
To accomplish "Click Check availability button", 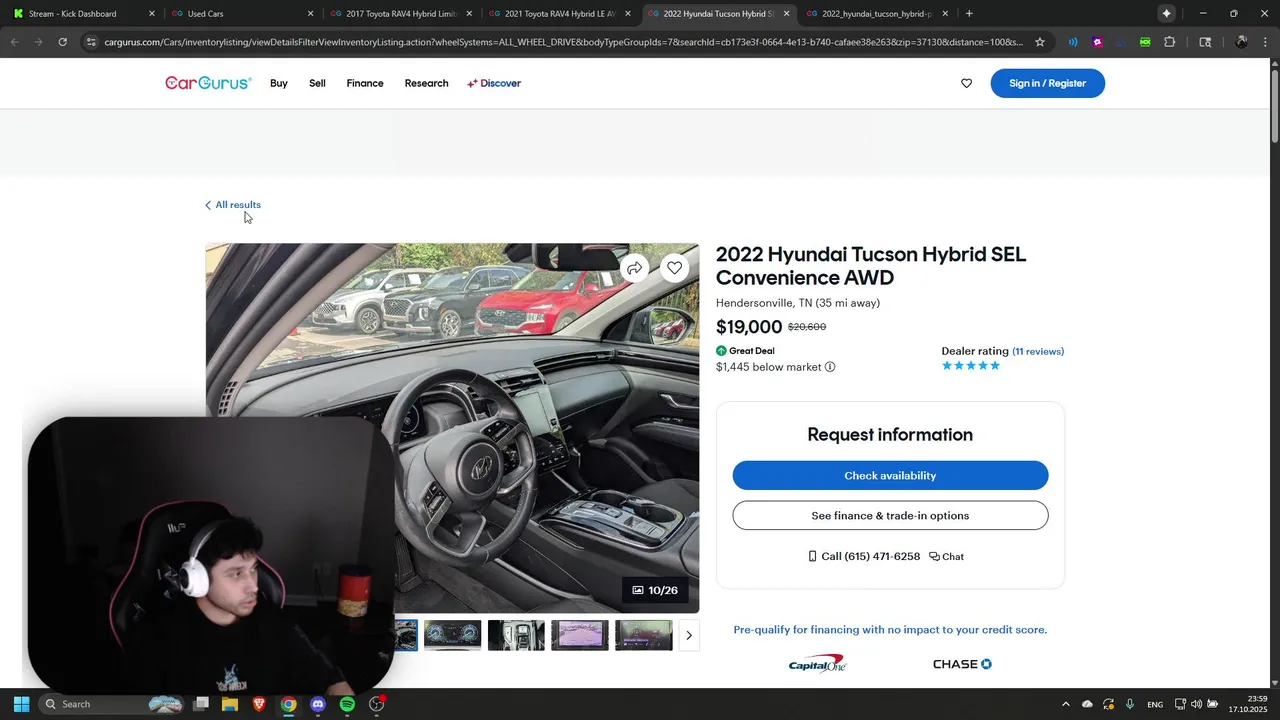I will tap(890, 476).
